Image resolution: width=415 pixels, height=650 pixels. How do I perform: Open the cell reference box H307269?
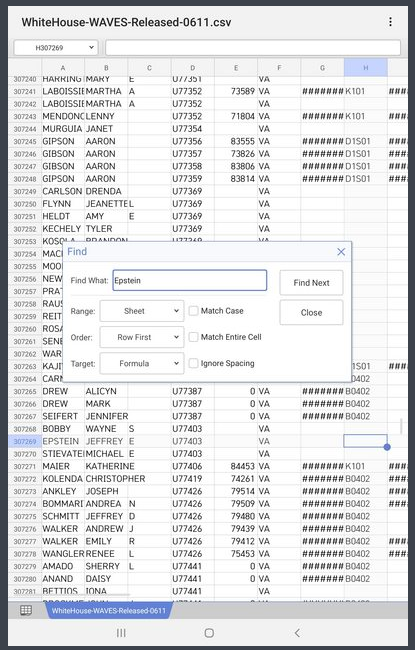(56, 48)
